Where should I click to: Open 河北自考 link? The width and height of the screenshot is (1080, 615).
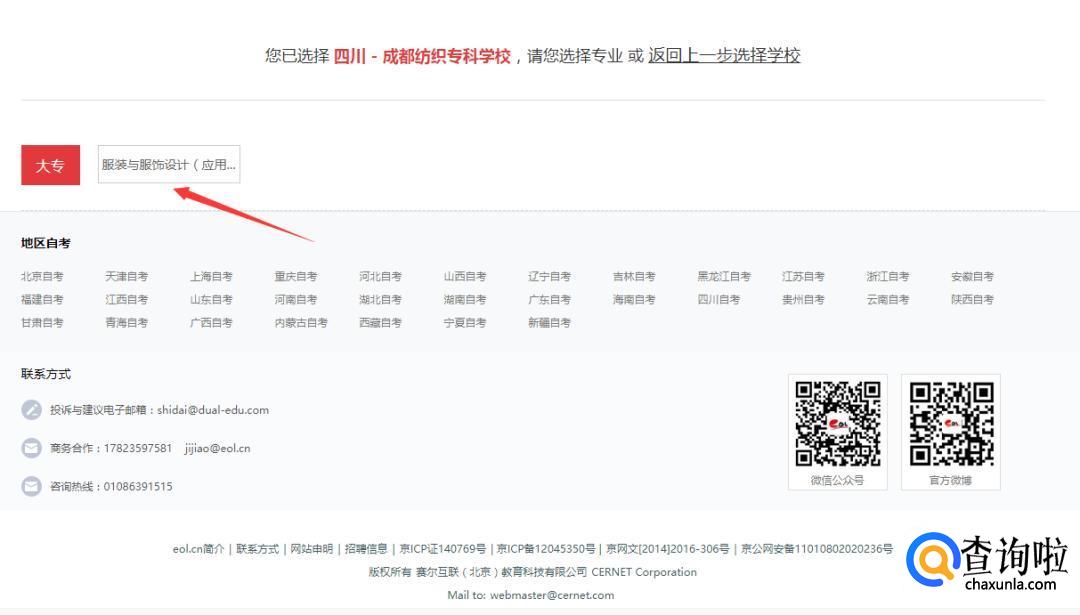[380, 276]
